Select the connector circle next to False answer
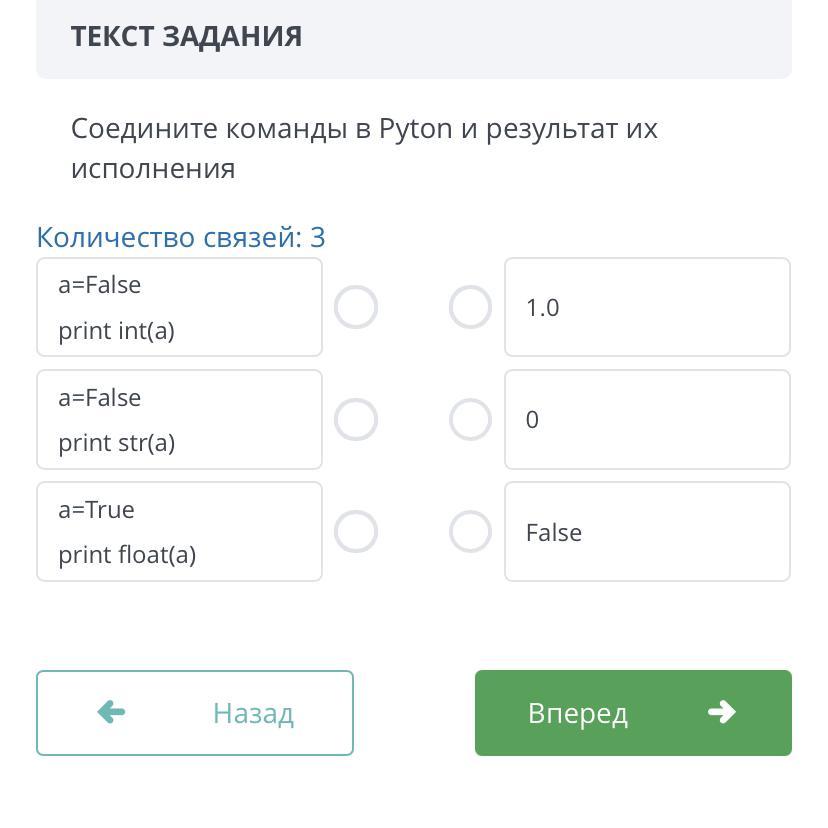 (470, 532)
